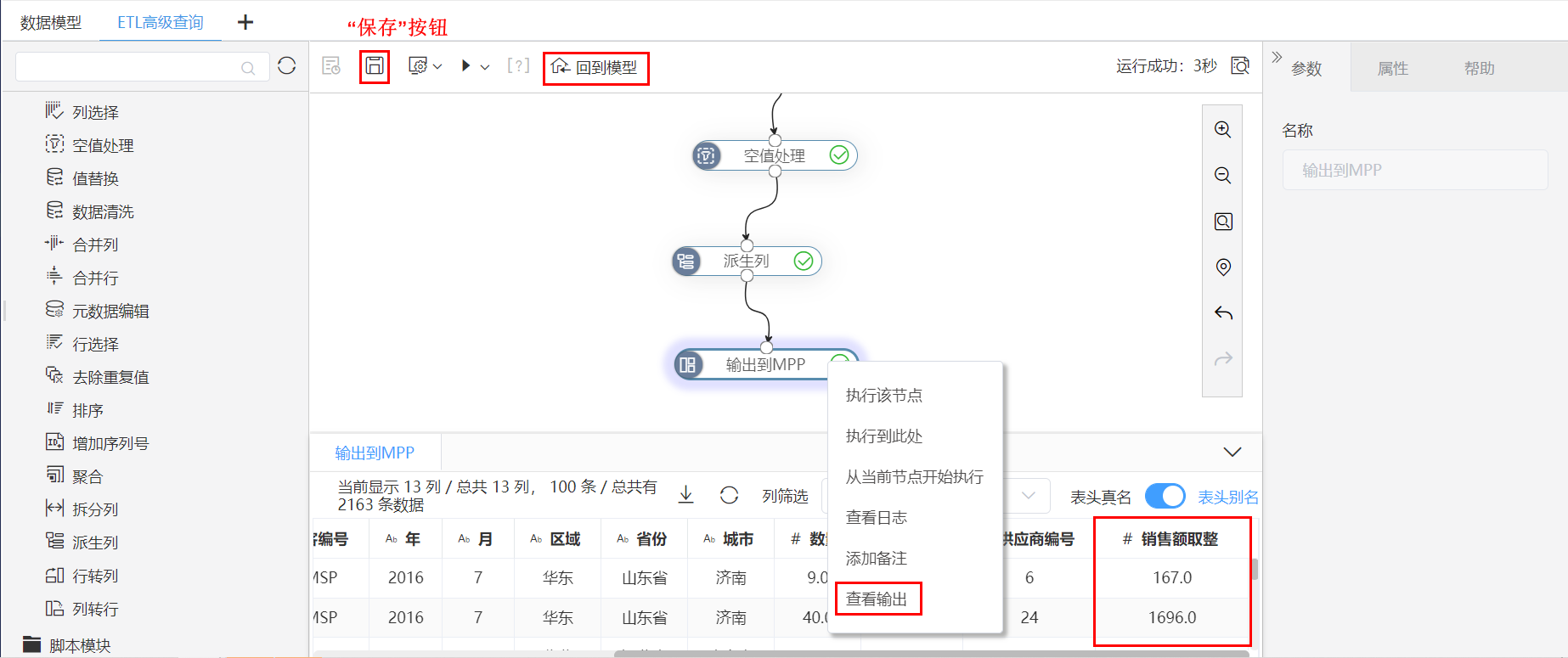Select 合并行 node in sidebar
1568x658 pixels.
(82, 278)
